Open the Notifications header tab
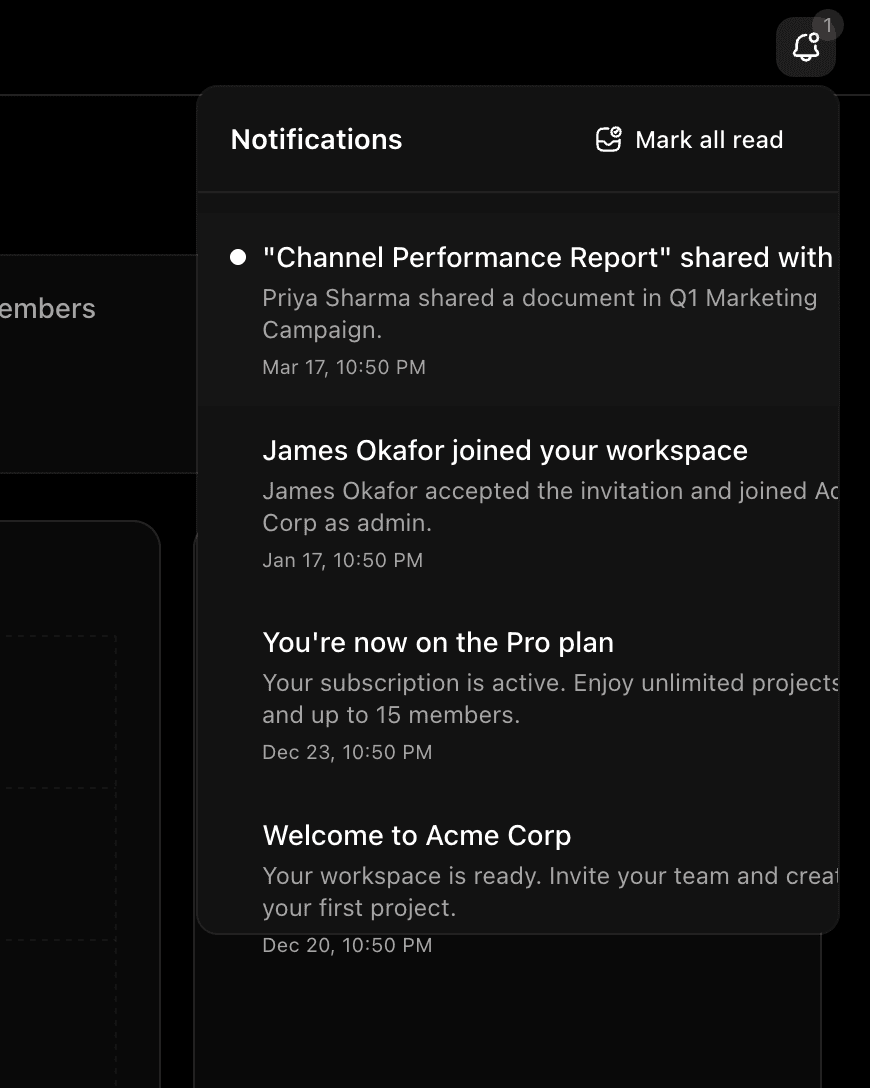The width and height of the screenshot is (870, 1088). (x=316, y=139)
